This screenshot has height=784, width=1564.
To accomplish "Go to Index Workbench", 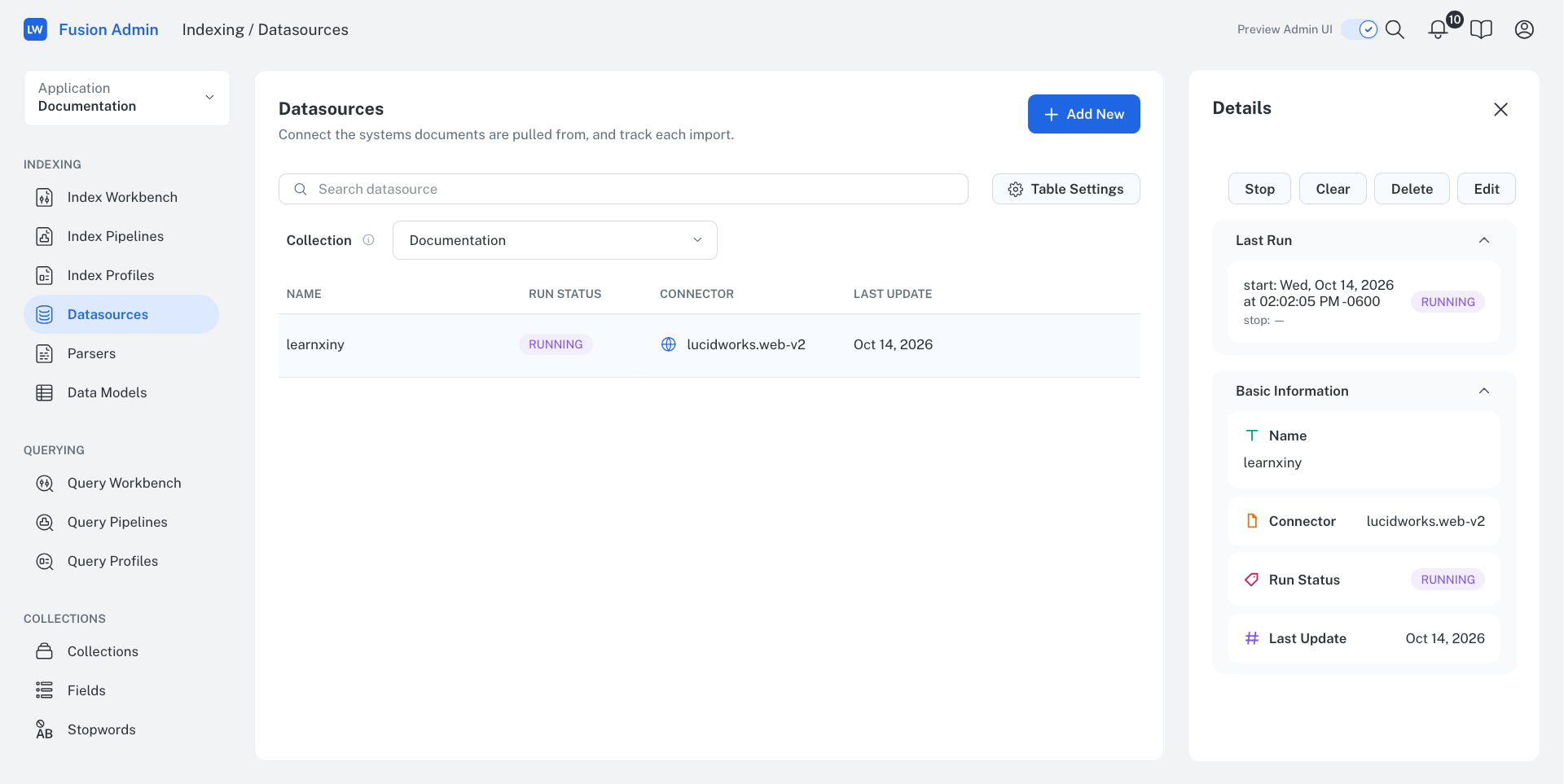I will point(122,197).
